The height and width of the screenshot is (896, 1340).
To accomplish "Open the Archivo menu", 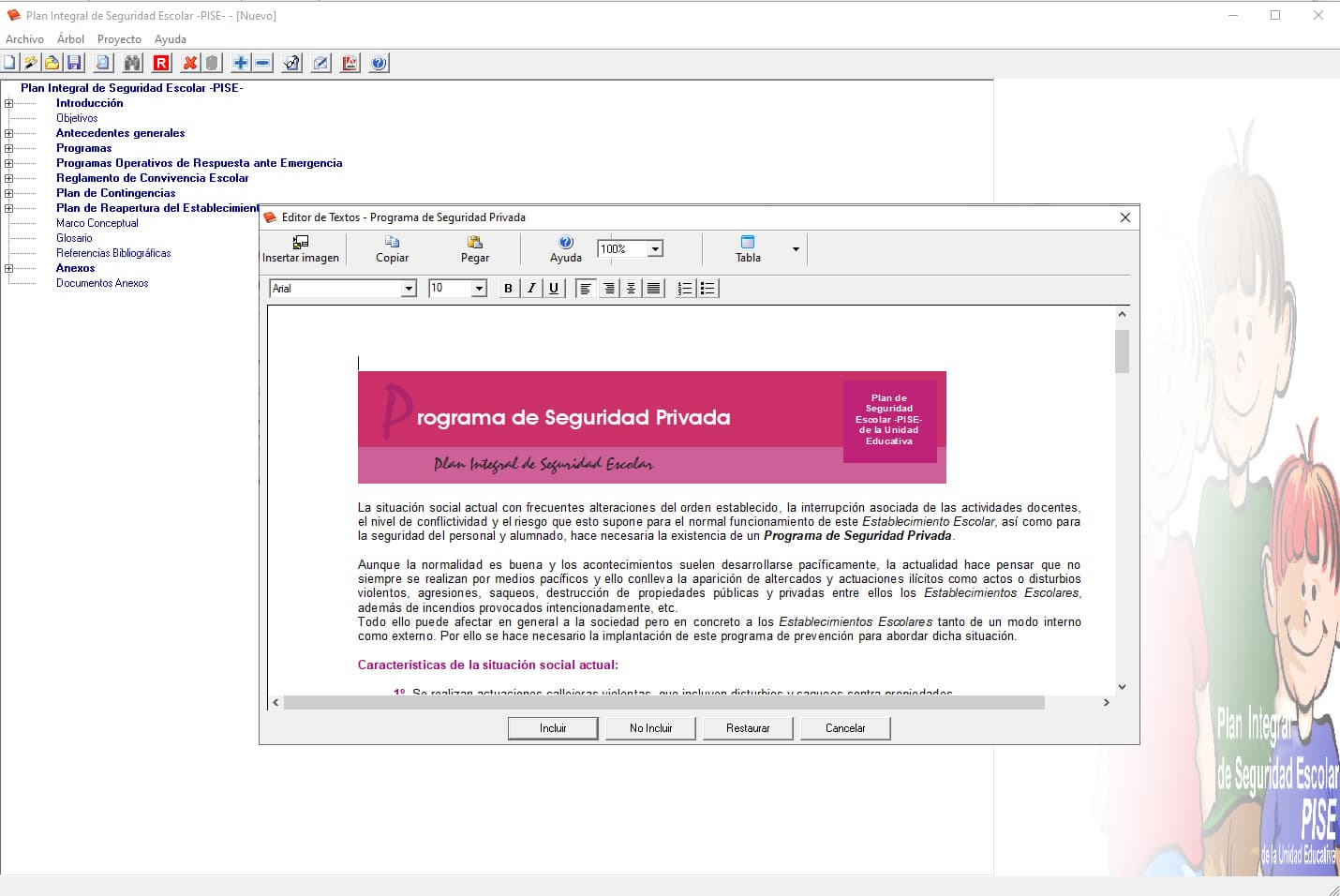I will (24, 39).
